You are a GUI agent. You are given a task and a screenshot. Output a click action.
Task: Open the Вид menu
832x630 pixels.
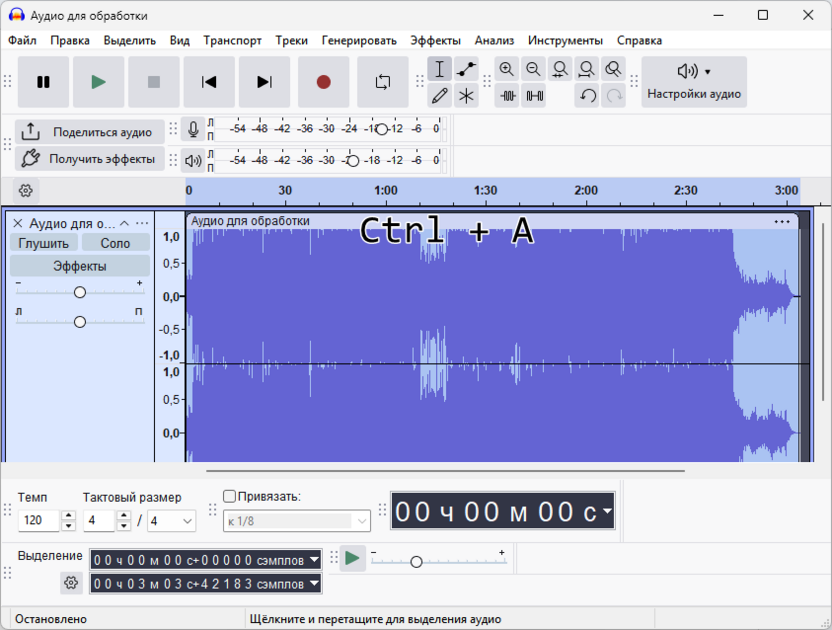[179, 41]
